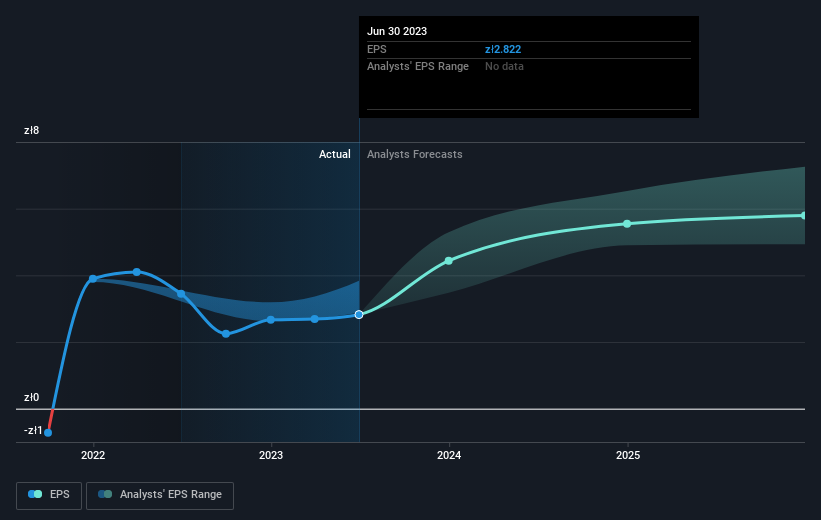This screenshot has width=821, height=520.
Task: Click the zł2.822 EPS value in tooltip
Action: click(x=503, y=49)
